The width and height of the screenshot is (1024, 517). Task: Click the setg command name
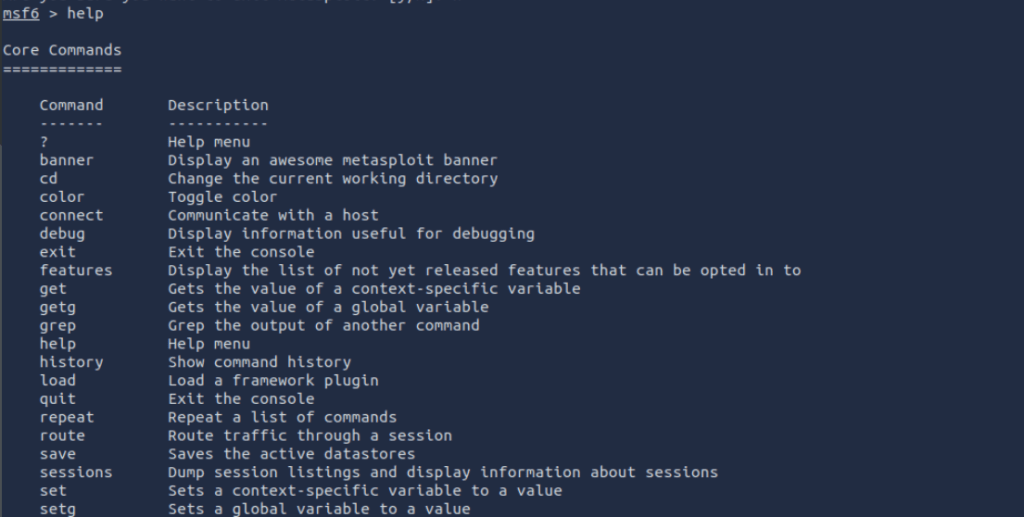[57, 509]
